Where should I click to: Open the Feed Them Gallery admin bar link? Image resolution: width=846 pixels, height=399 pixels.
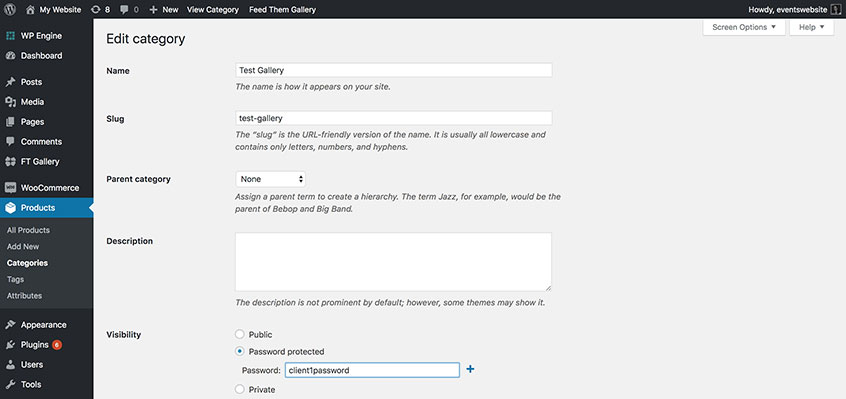[283, 10]
